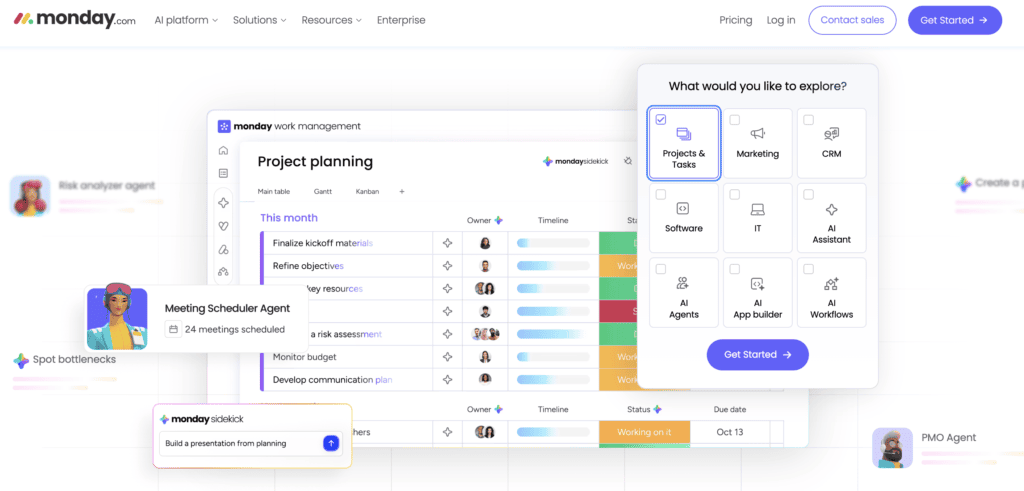Click Get Started in the top navigation
Screen dimensions: 1024x491
[x=955, y=20]
